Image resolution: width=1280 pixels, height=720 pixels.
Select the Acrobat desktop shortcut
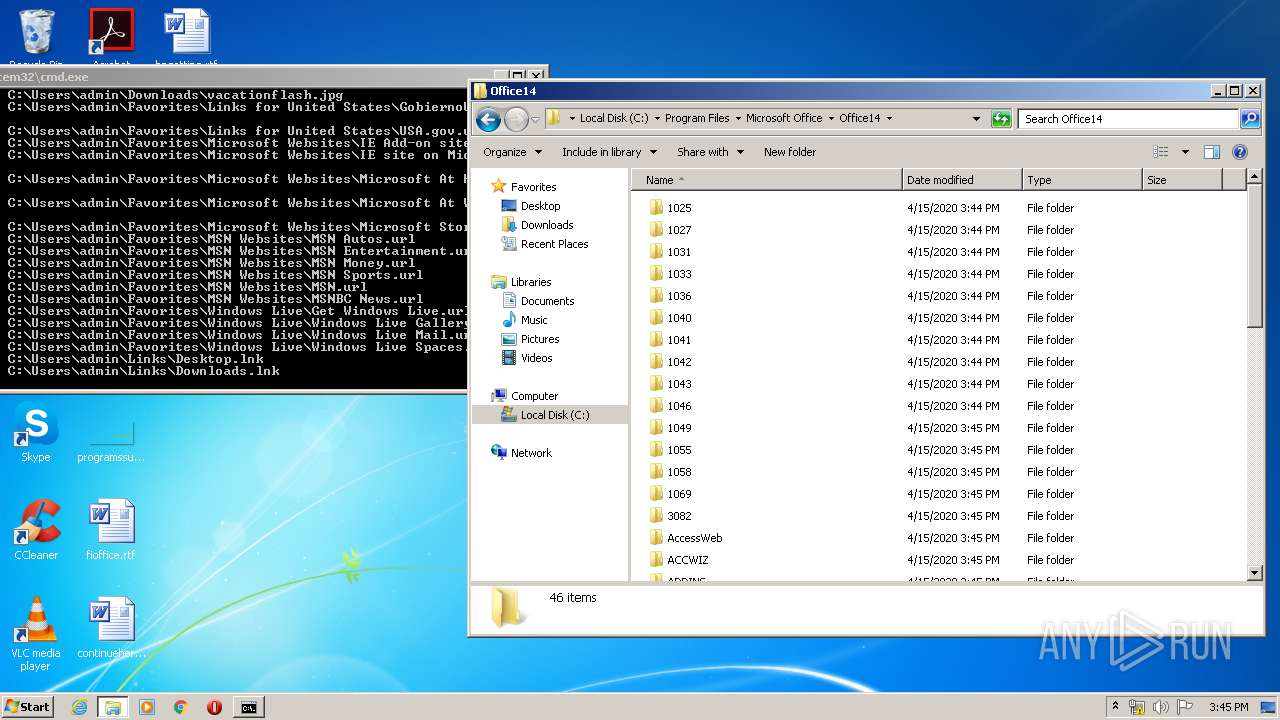[x=111, y=35]
